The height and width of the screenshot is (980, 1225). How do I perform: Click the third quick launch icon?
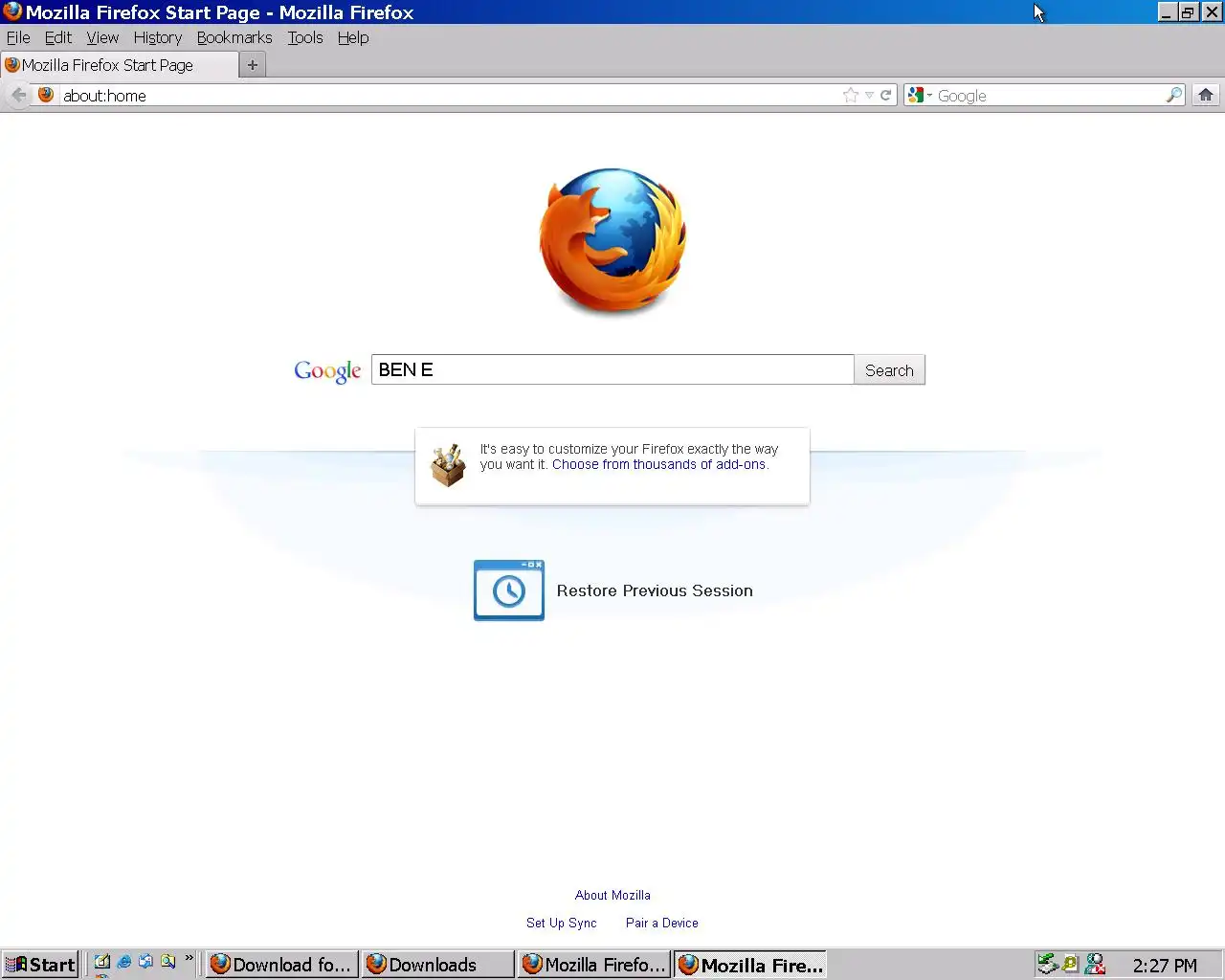point(145,963)
